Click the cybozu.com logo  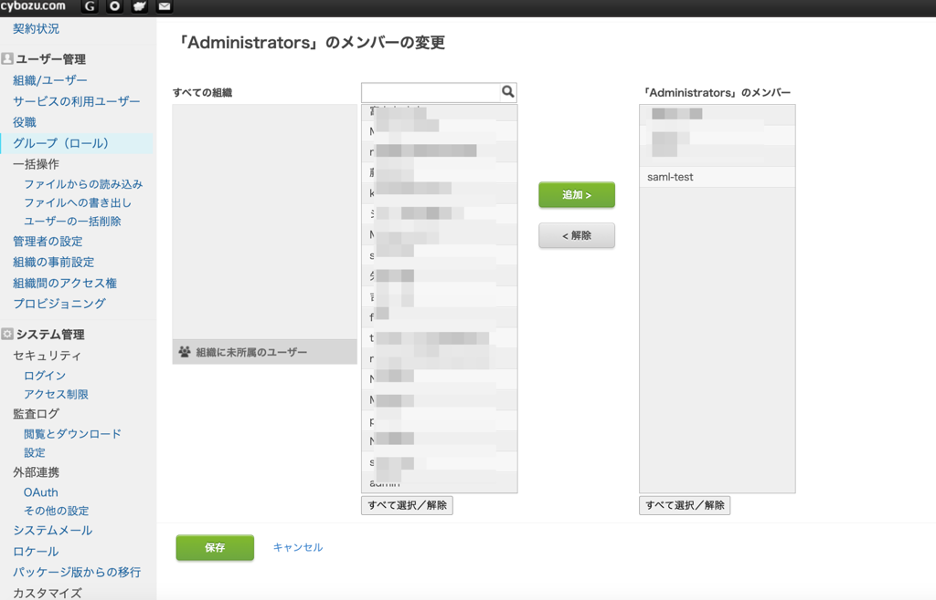[33, 7]
